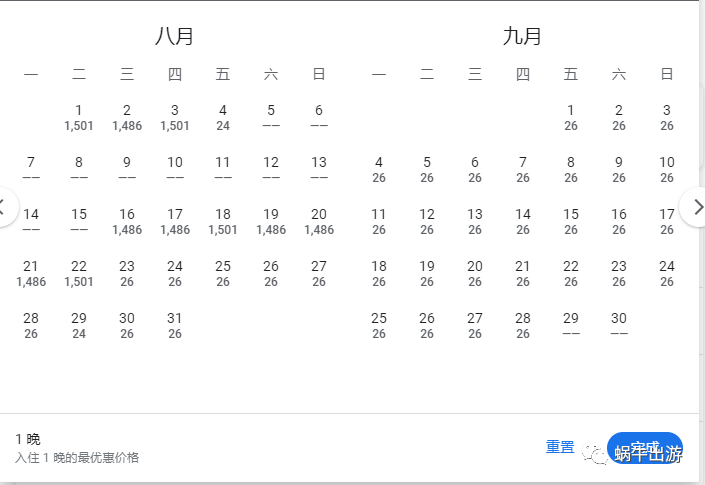Viewport: 705px width, 485px height.
Task: Choose August 14 date cell
Action: [x=31, y=222]
